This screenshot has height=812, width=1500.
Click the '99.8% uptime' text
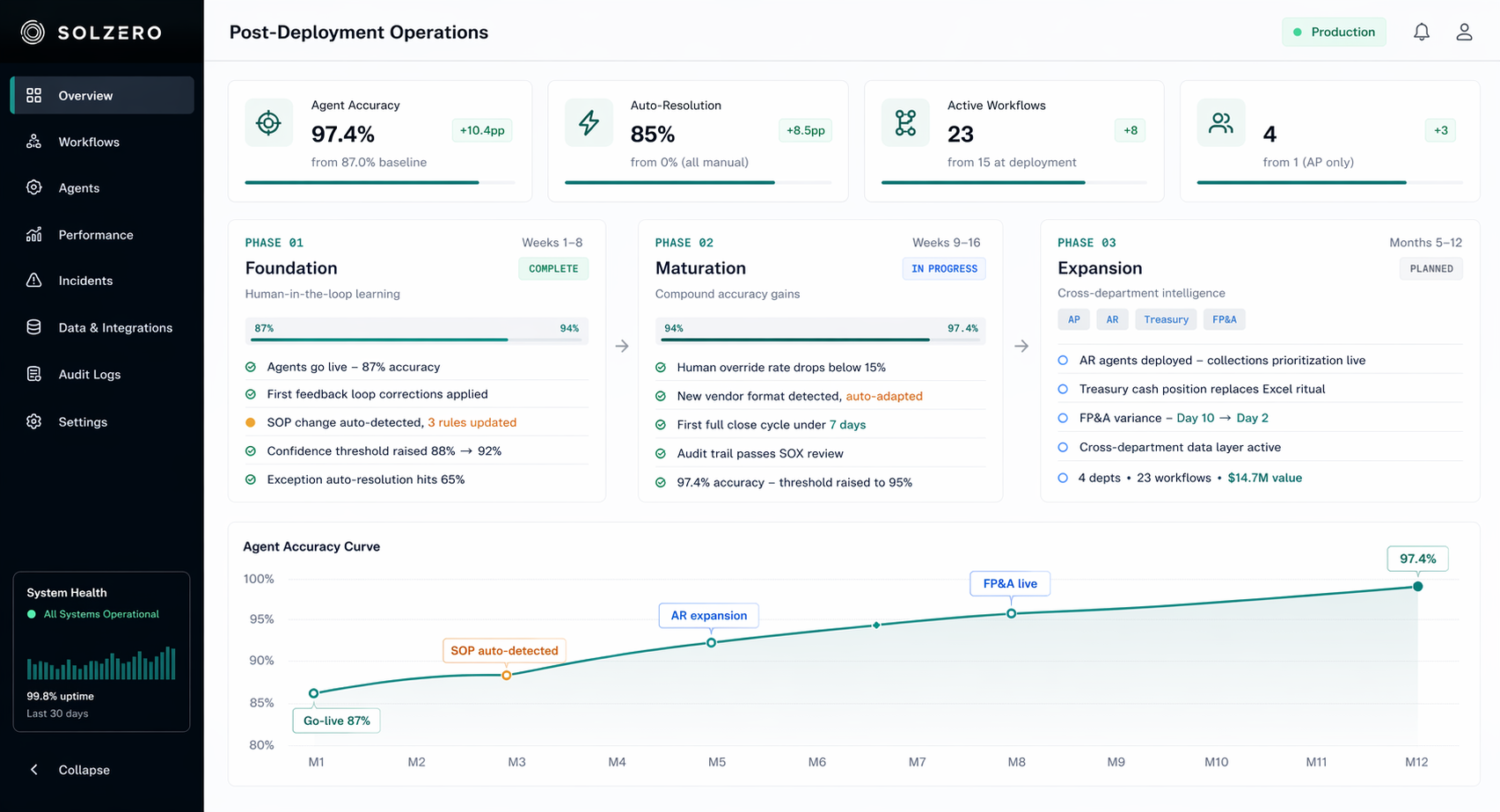click(60, 696)
